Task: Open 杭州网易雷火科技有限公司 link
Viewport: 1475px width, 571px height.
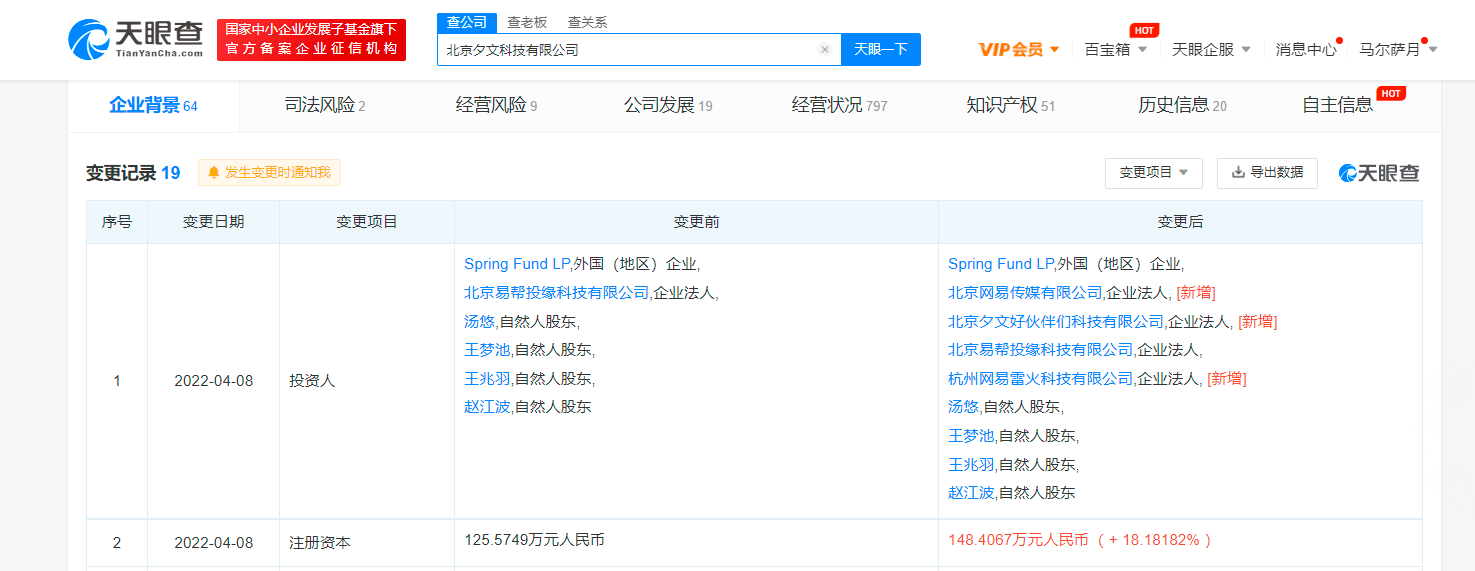Action: click(1041, 379)
